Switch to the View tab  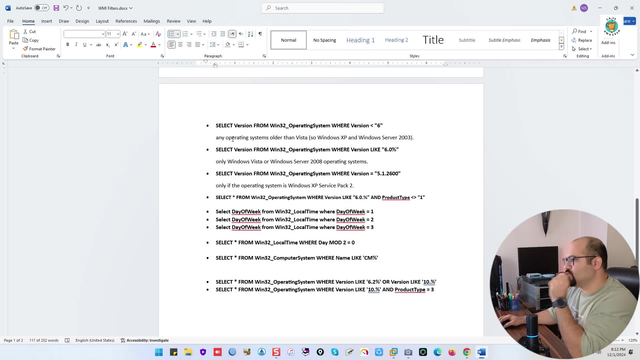[x=191, y=21]
